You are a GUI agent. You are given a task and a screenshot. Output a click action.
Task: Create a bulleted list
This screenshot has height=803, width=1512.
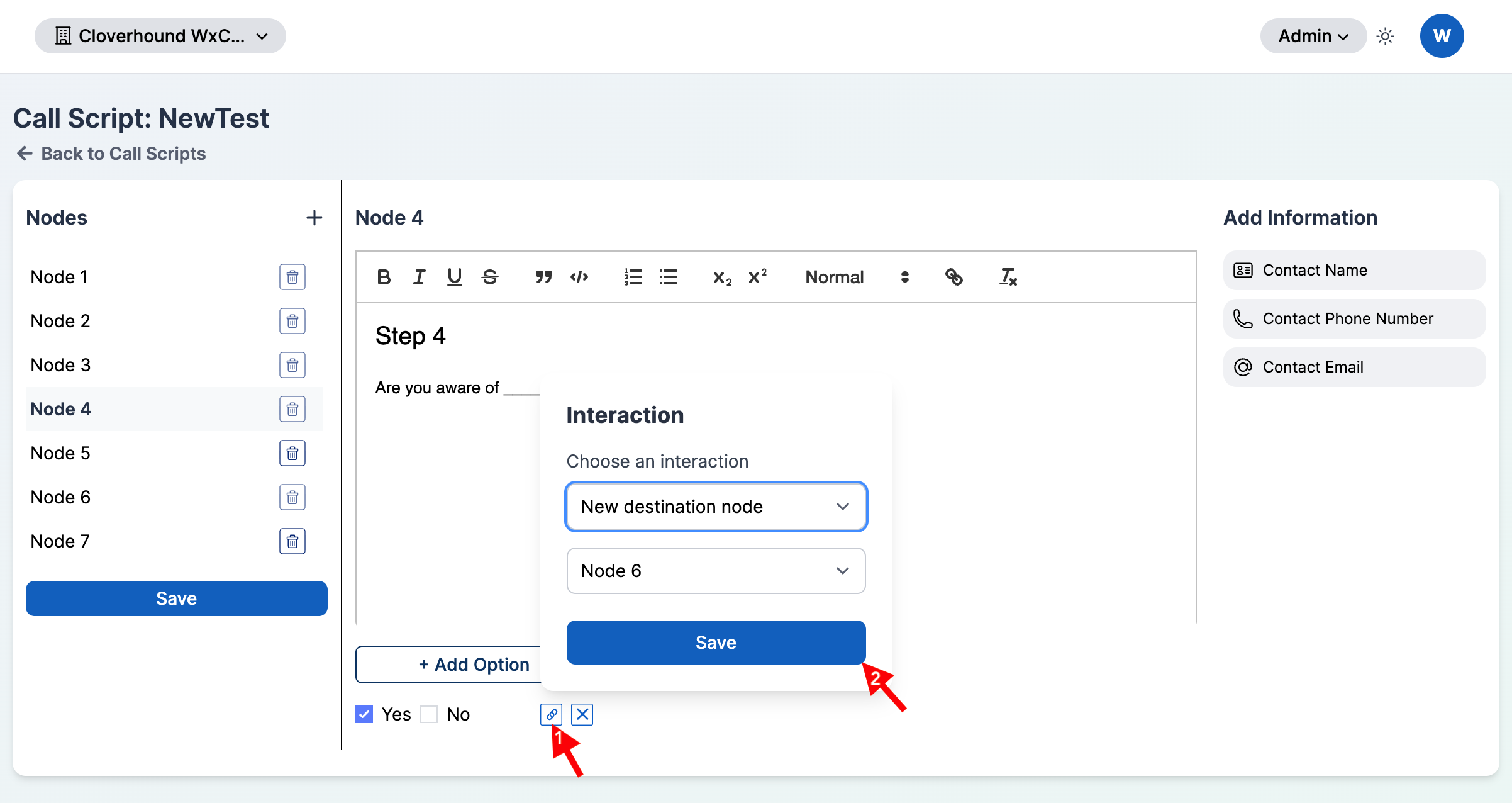pos(669,277)
